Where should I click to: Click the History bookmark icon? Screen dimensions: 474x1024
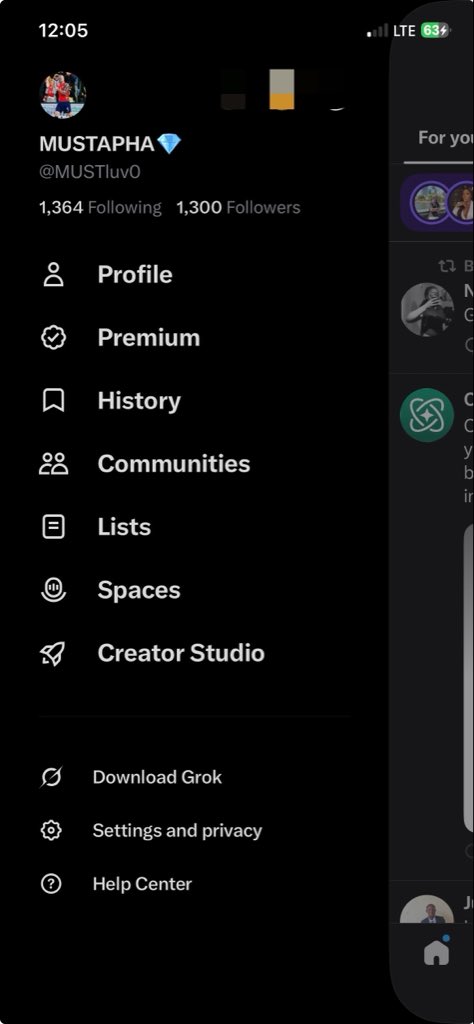pos(53,401)
